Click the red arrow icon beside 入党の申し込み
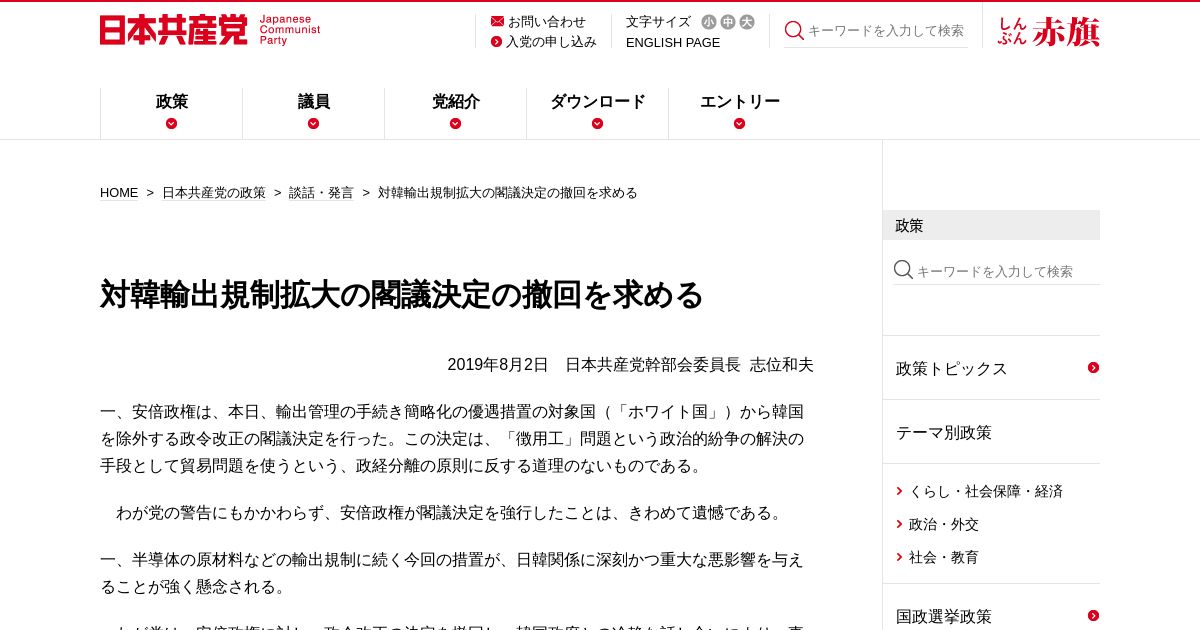Viewport: 1200px width, 630px height. [496, 42]
